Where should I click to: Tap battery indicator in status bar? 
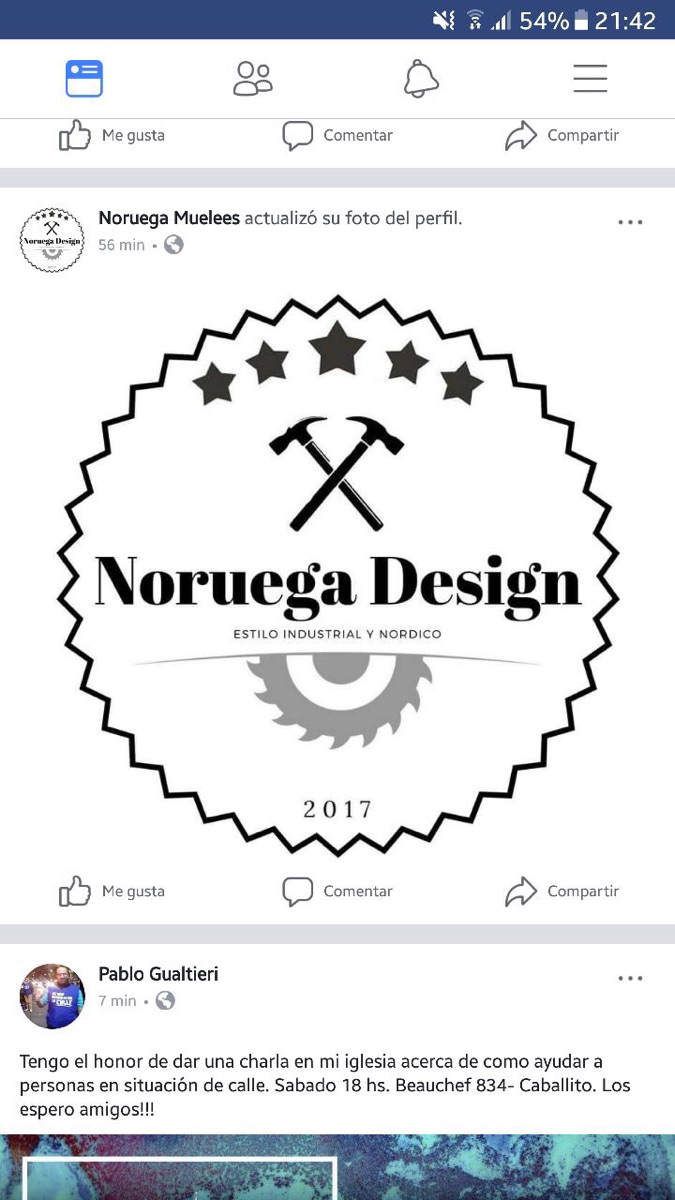[581, 20]
